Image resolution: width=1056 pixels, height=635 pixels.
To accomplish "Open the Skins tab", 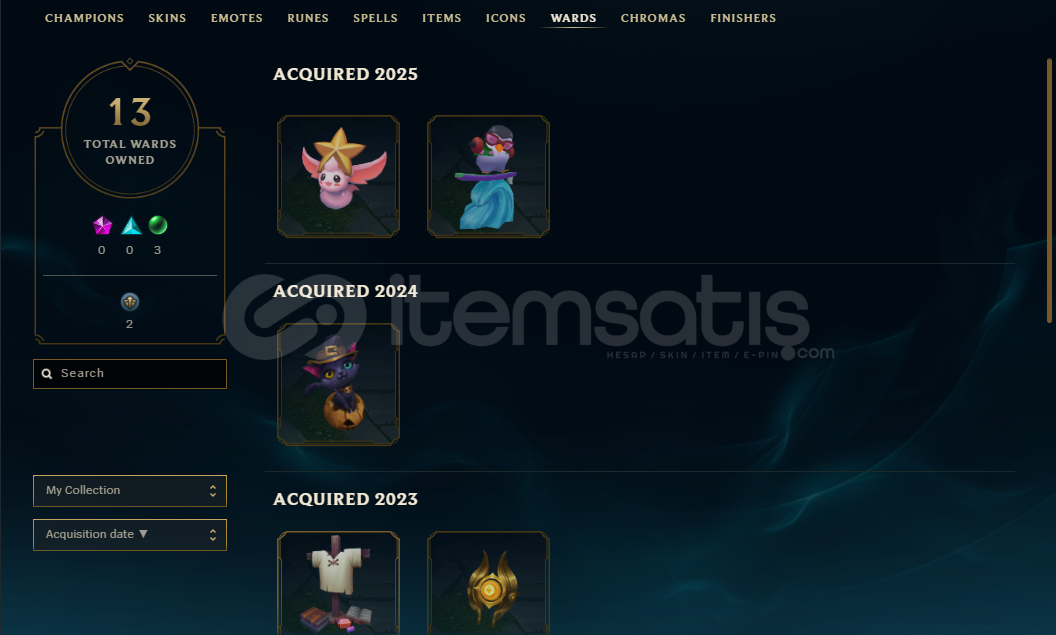I will click(x=167, y=18).
